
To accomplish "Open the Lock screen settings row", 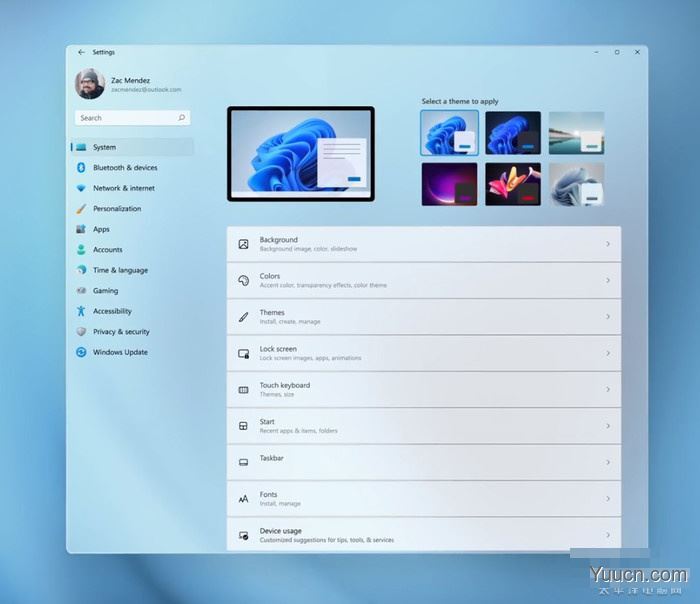I will [x=424, y=353].
